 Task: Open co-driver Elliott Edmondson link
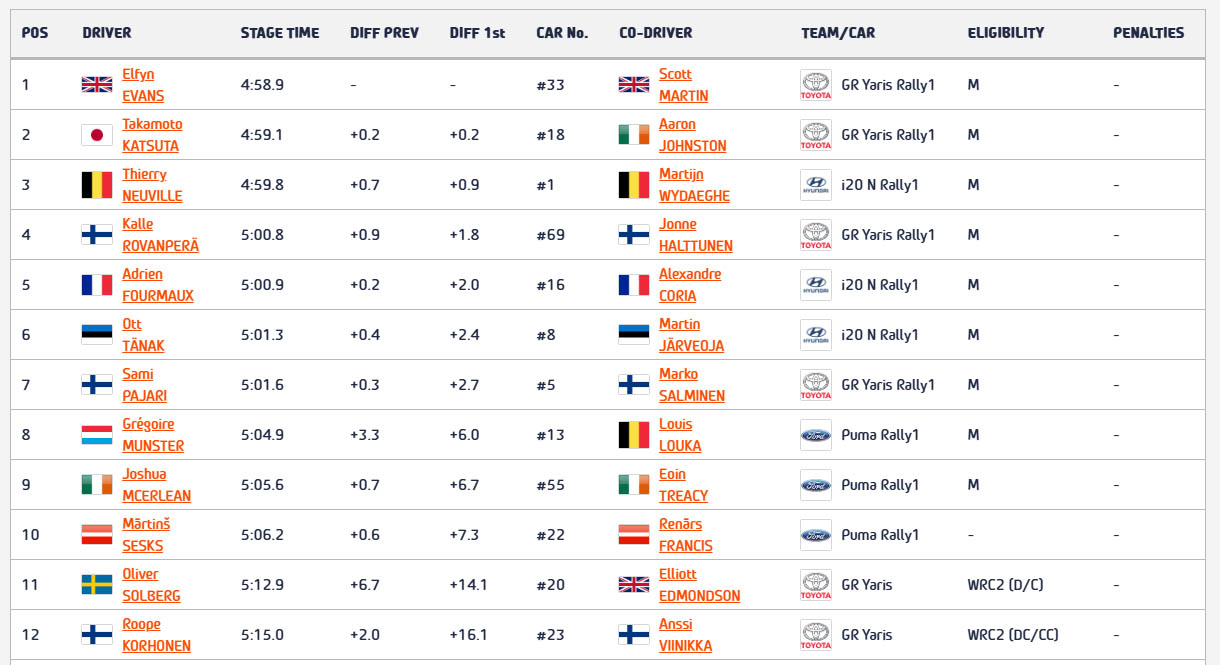(x=700, y=585)
